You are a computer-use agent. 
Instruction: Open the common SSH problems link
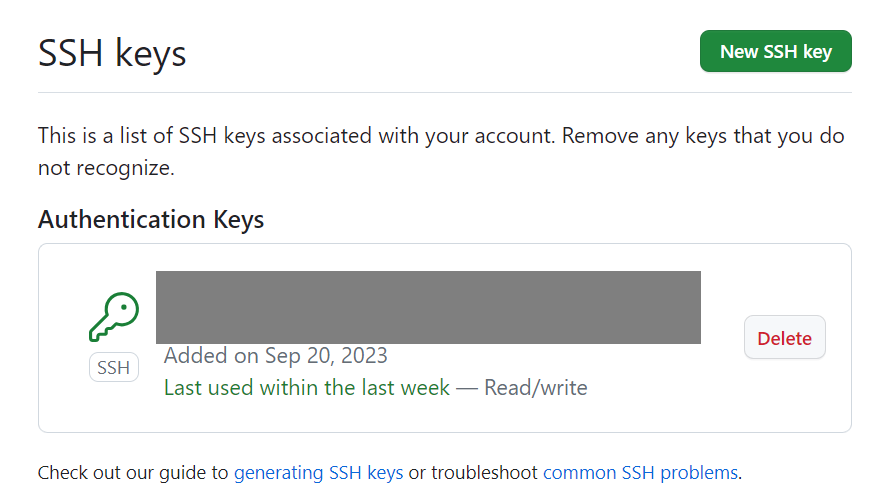coord(640,472)
